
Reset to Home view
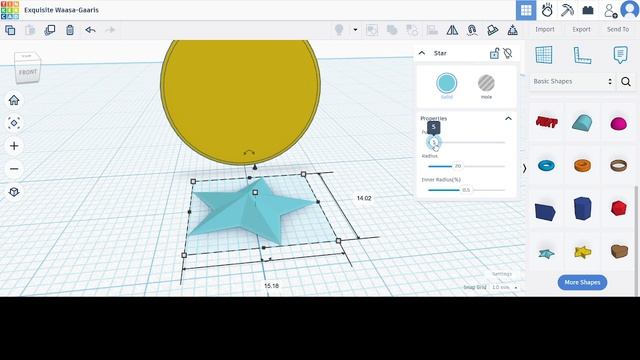pos(14,100)
